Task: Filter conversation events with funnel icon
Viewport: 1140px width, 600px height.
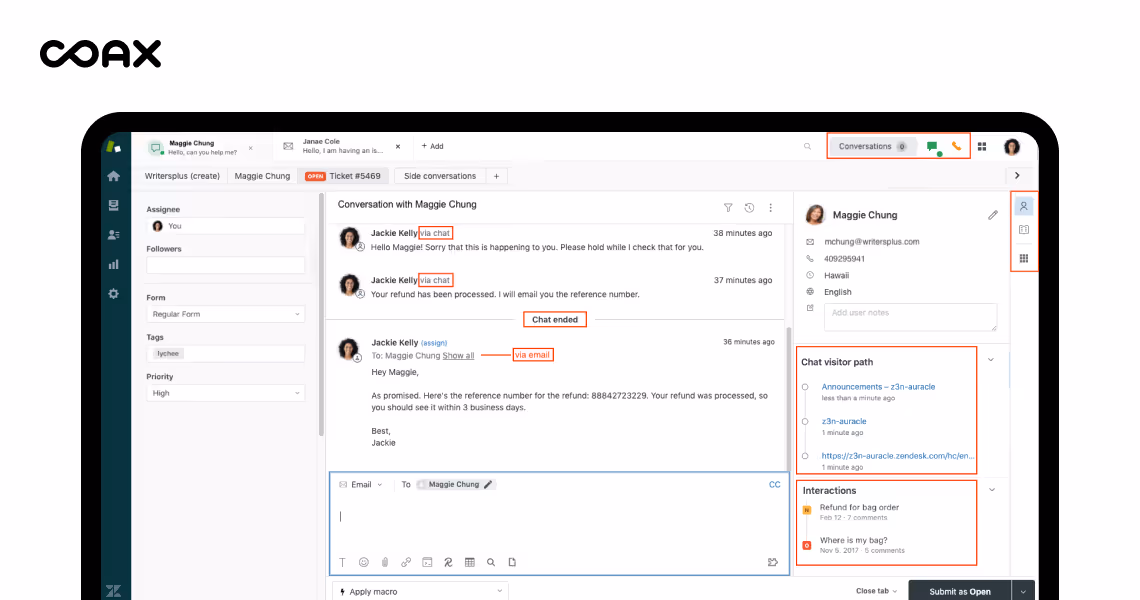Action: click(x=728, y=208)
